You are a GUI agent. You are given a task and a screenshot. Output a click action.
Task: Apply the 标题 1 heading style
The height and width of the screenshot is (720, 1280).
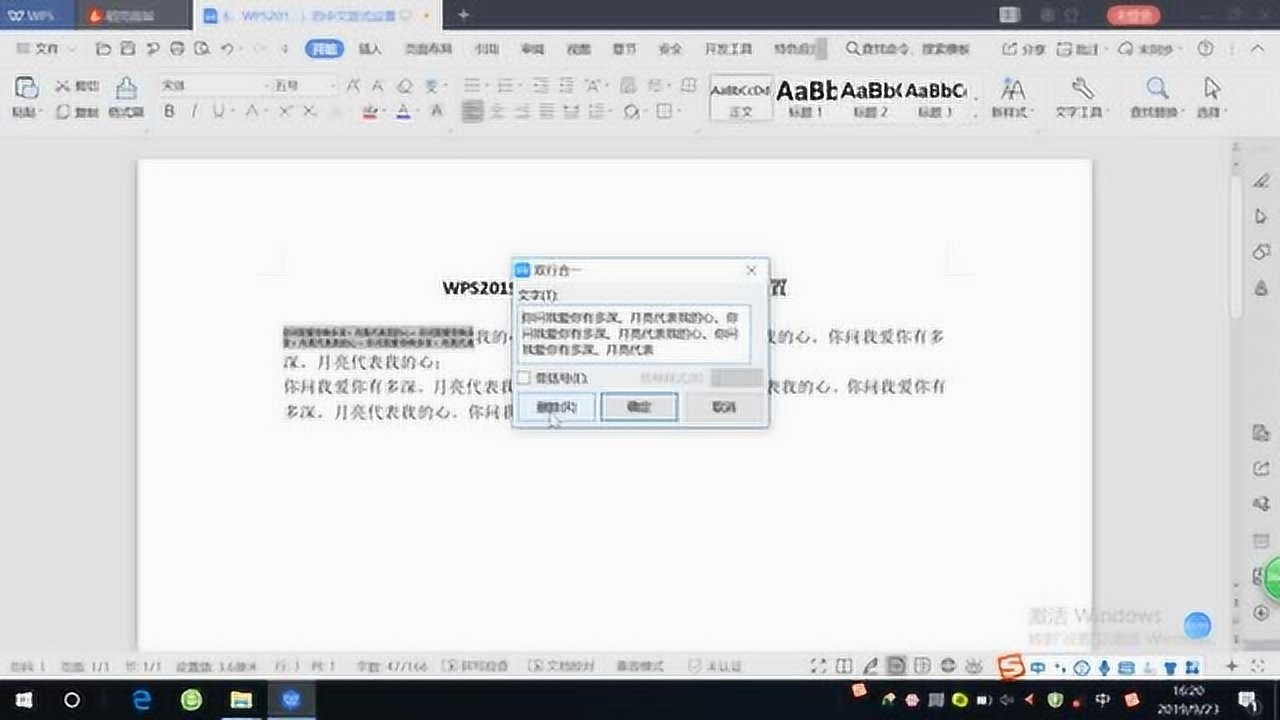coord(806,97)
